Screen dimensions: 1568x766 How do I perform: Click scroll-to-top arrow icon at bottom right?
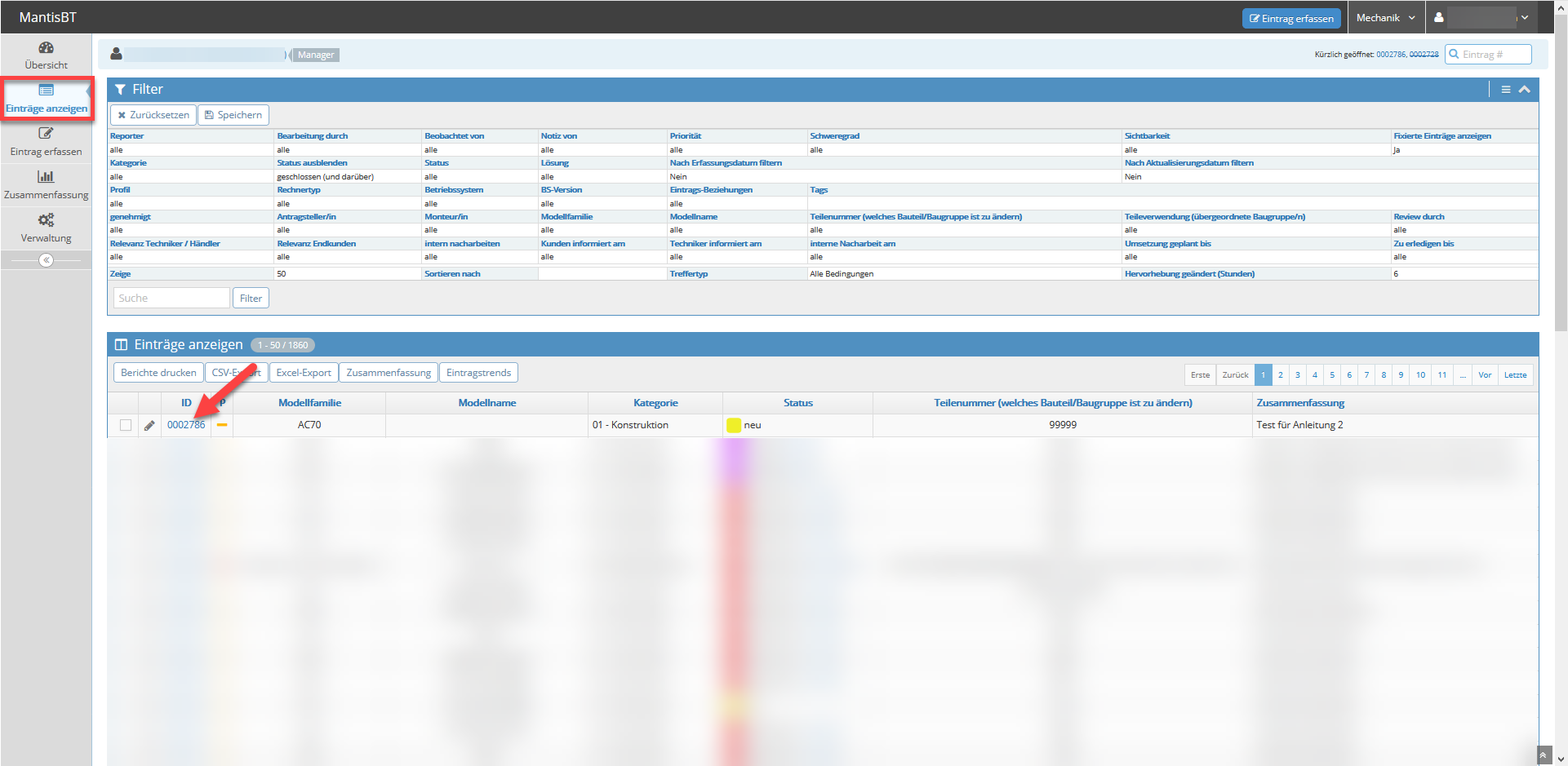point(1543,755)
